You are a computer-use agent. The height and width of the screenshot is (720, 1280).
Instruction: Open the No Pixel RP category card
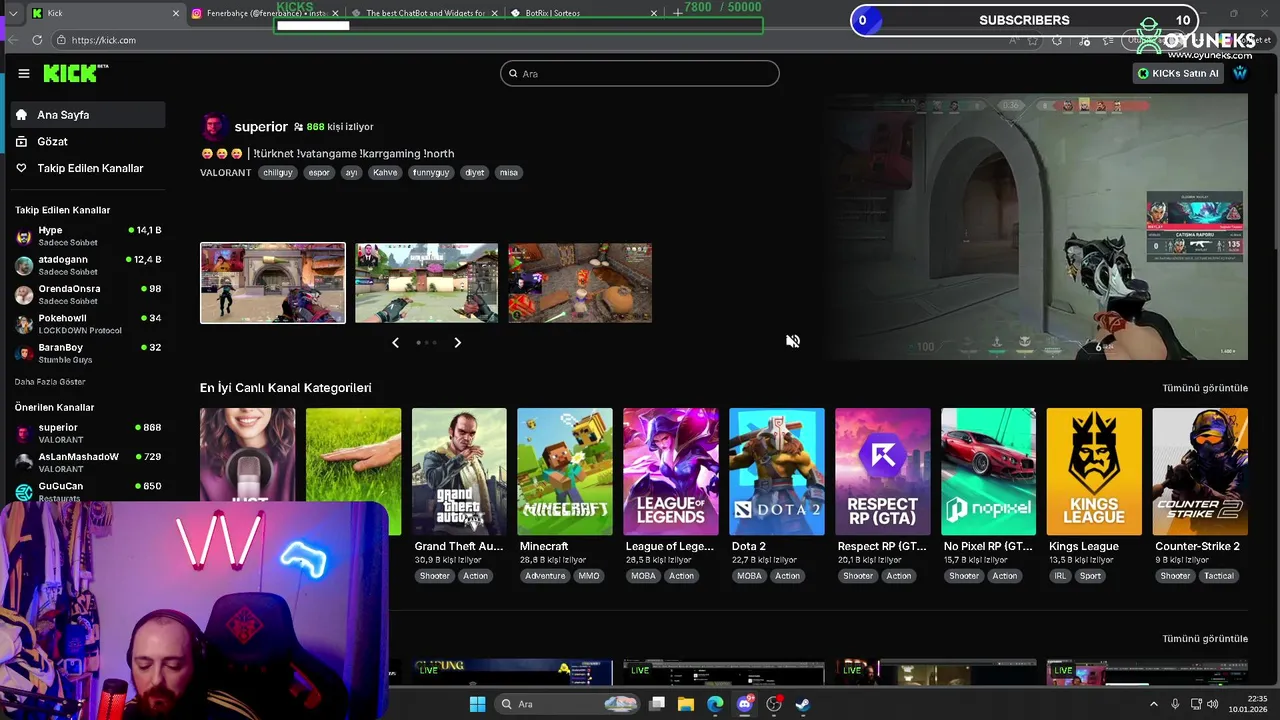pos(988,471)
